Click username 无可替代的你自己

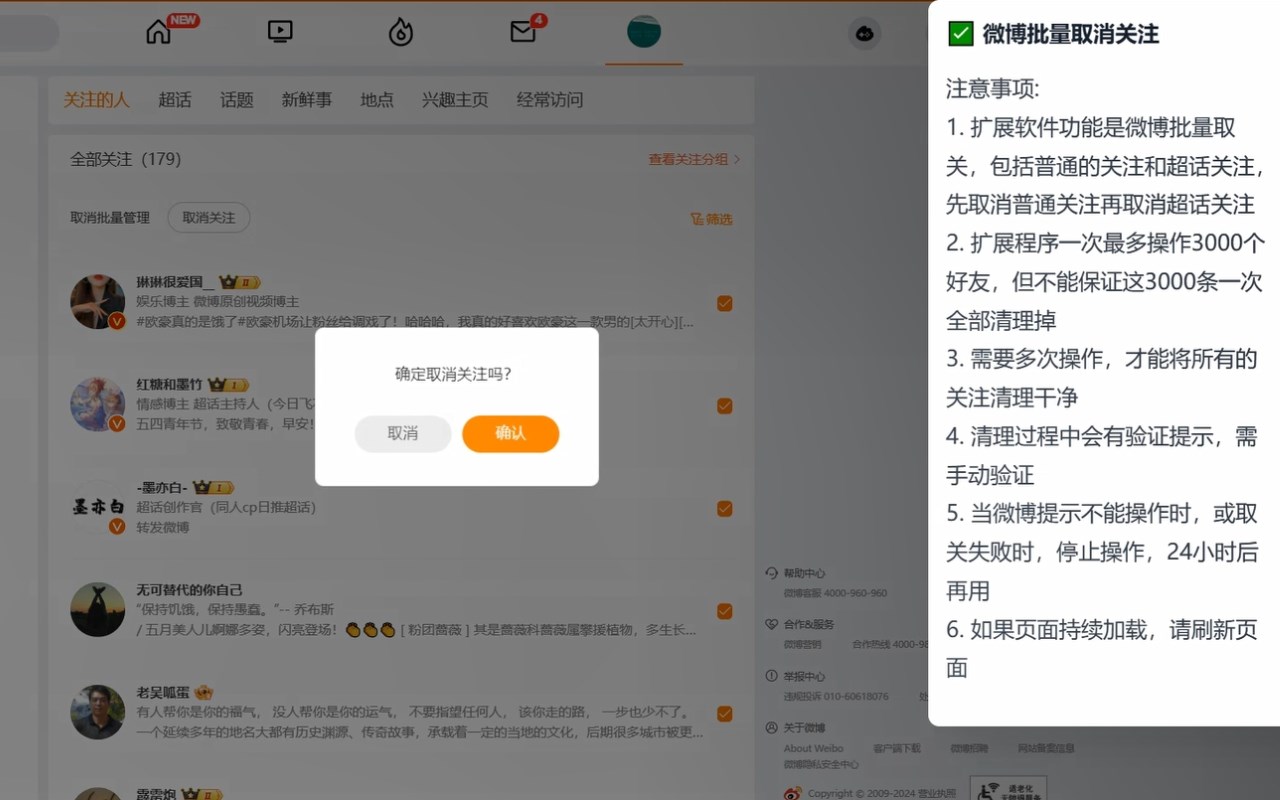[x=189, y=590]
